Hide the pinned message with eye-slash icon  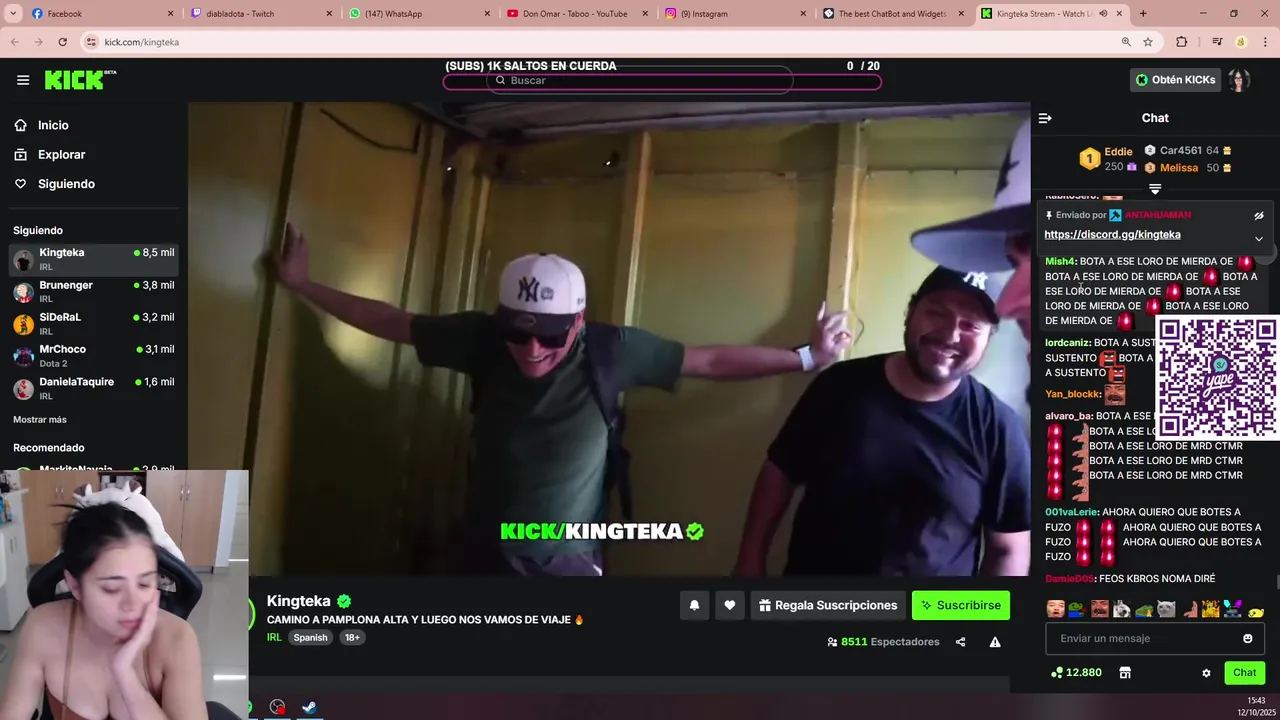(1259, 215)
